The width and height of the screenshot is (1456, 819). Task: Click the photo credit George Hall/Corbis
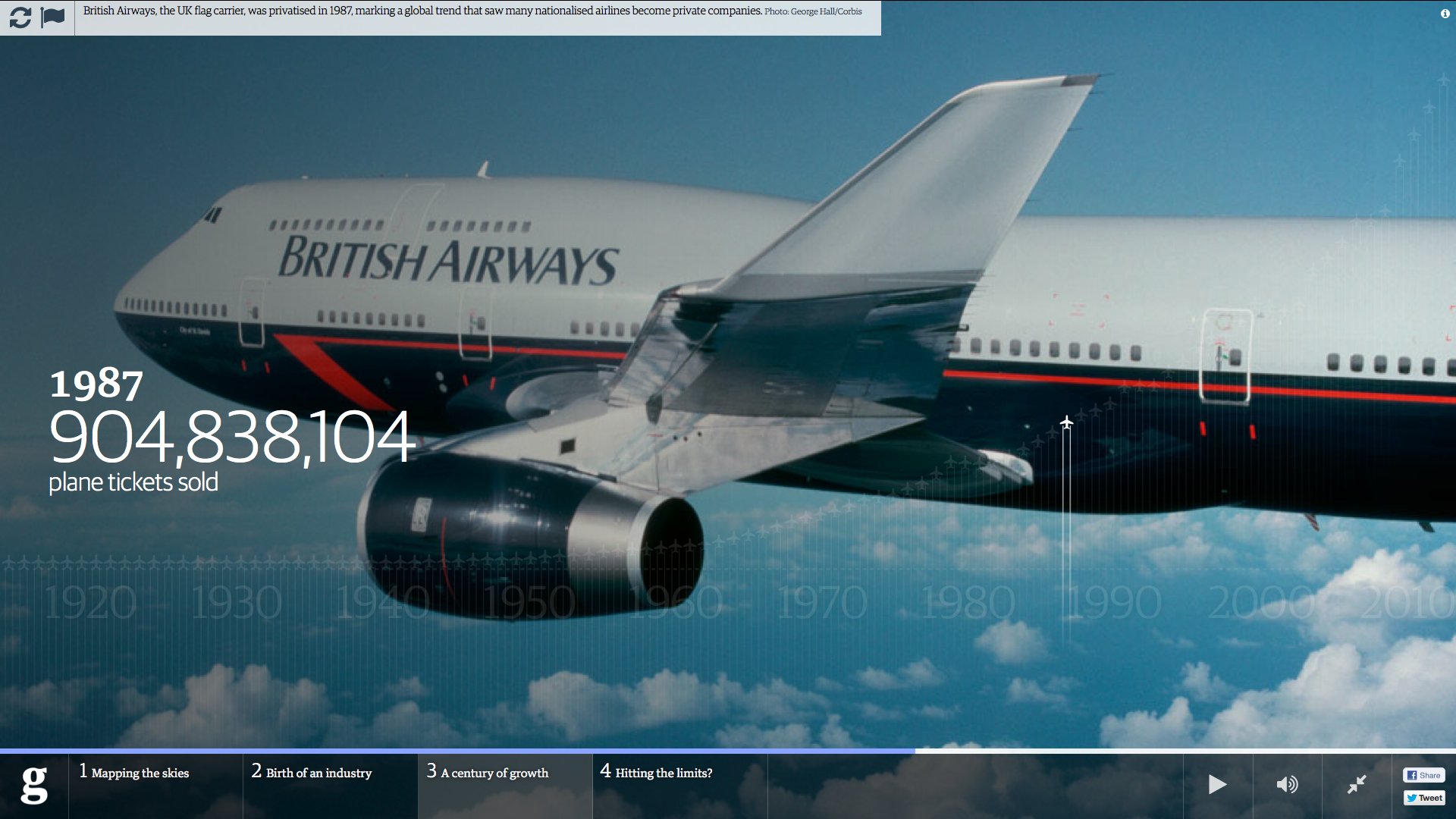click(813, 11)
